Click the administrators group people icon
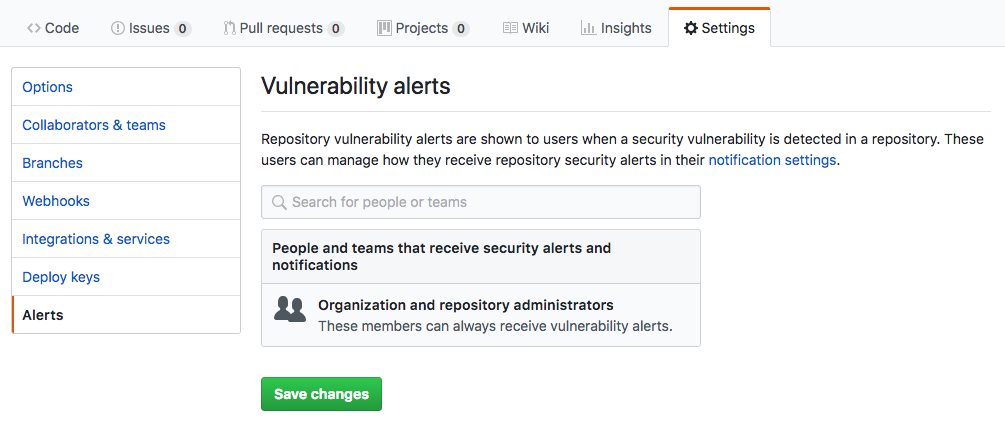1005x426 pixels. [290, 308]
